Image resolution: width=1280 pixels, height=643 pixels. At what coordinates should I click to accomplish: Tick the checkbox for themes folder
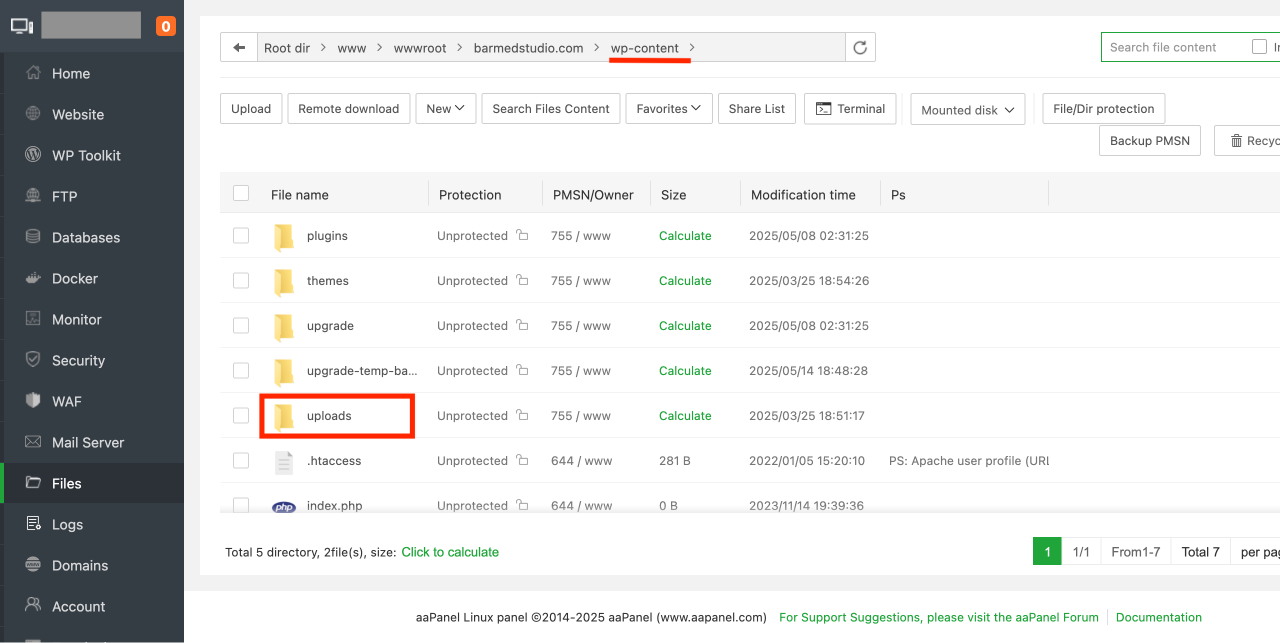(x=241, y=281)
